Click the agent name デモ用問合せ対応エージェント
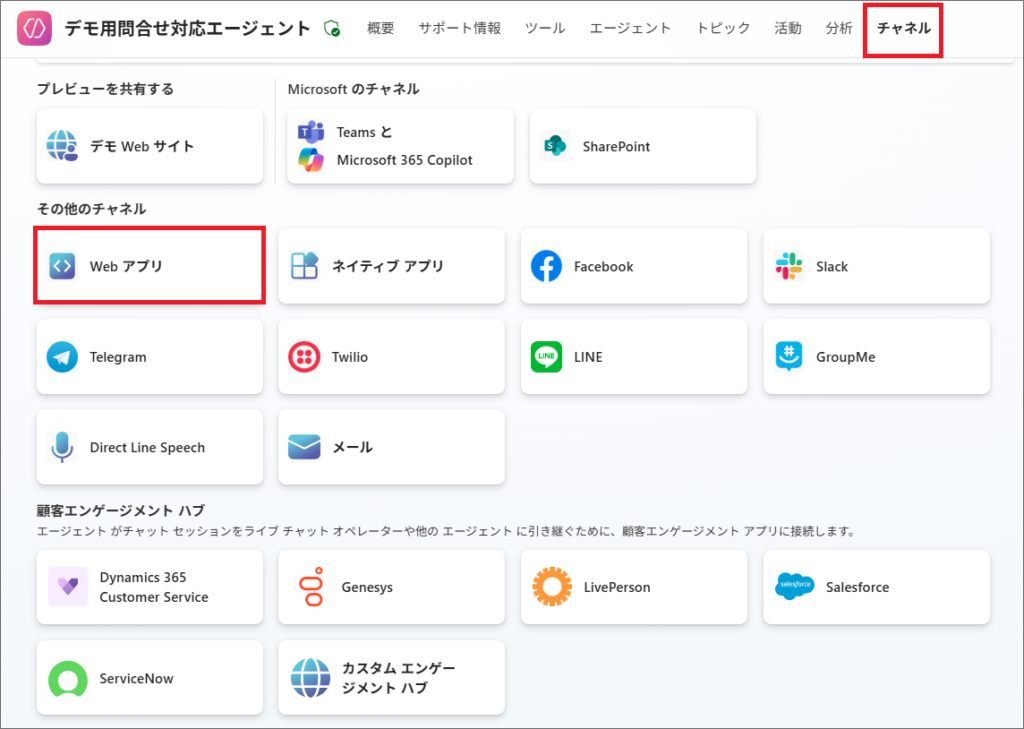The image size is (1024, 729). (x=187, y=28)
